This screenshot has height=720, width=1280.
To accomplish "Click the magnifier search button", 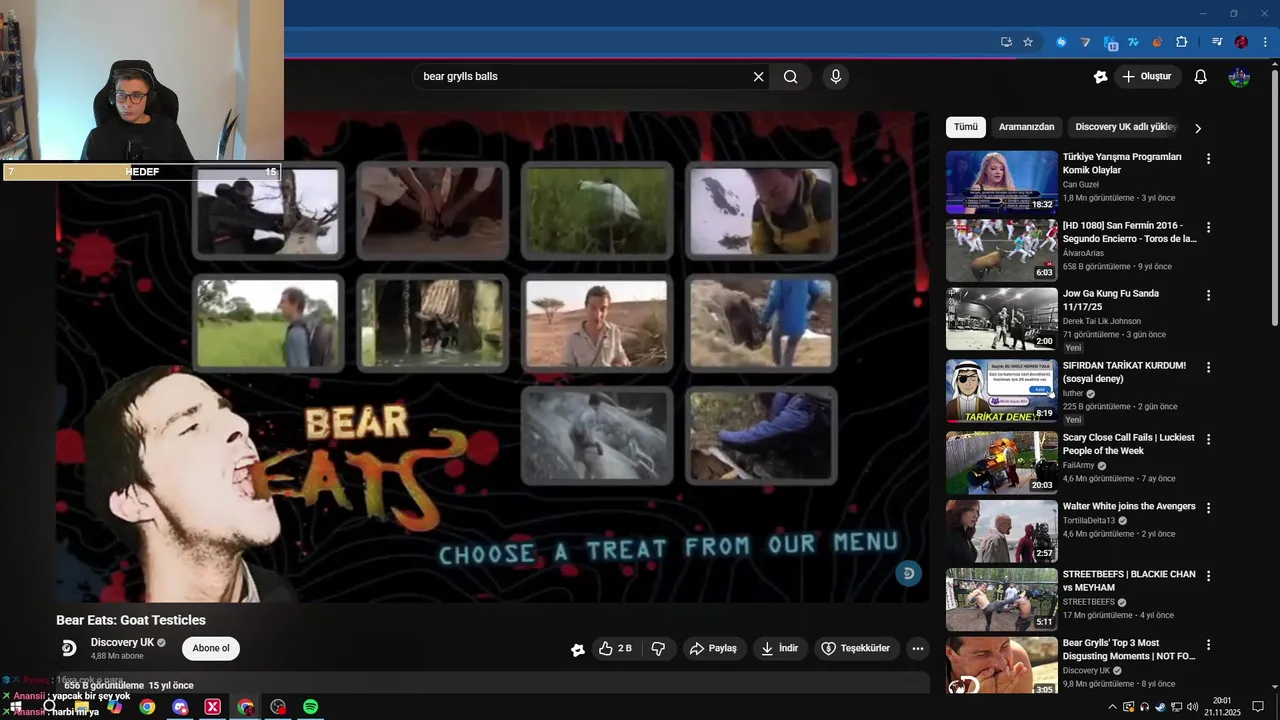I will (790, 77).
